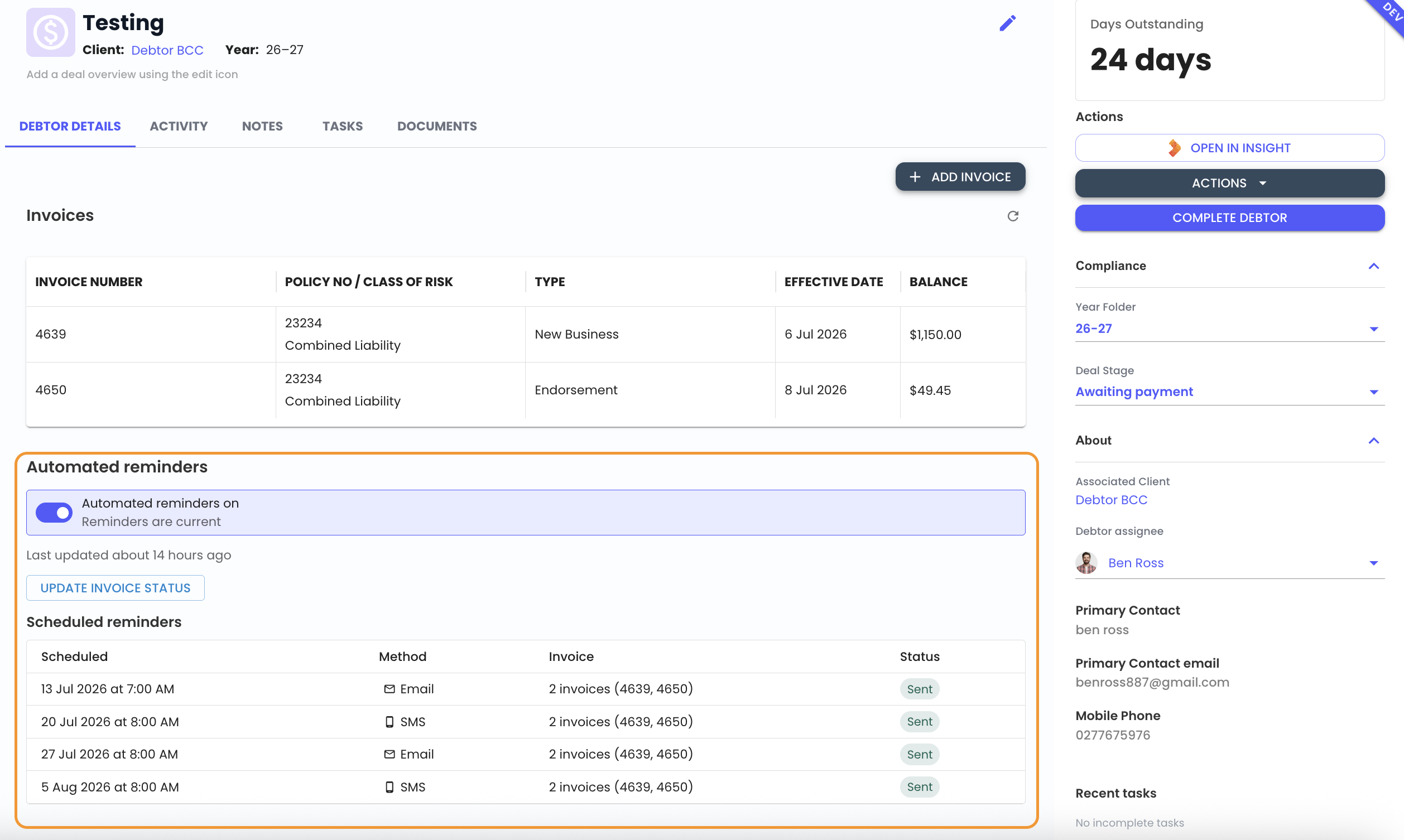1404x840 pixels.
Task: Collapse the Compliance section
Action: tap(1373, 266)
